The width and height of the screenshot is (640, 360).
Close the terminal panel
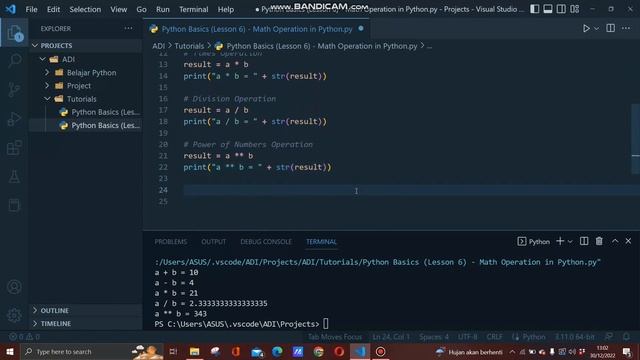pos(628,241)
